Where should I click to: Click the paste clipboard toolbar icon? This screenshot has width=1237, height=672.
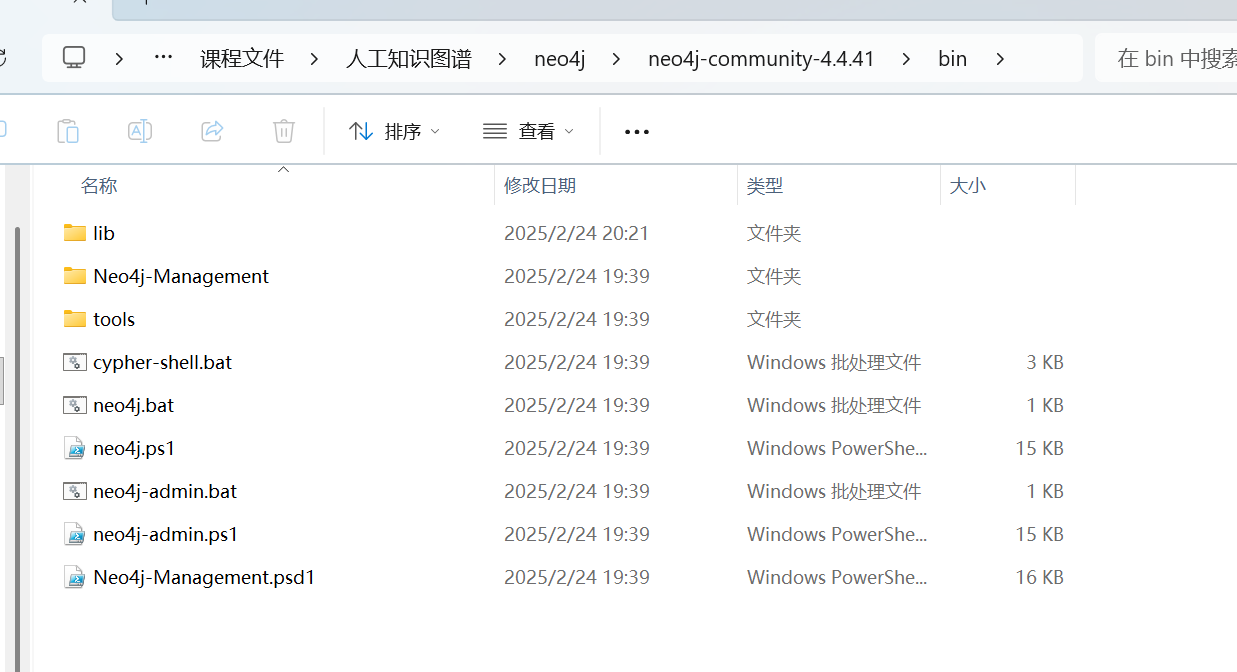pyautogui.click(x=68, y=131)
